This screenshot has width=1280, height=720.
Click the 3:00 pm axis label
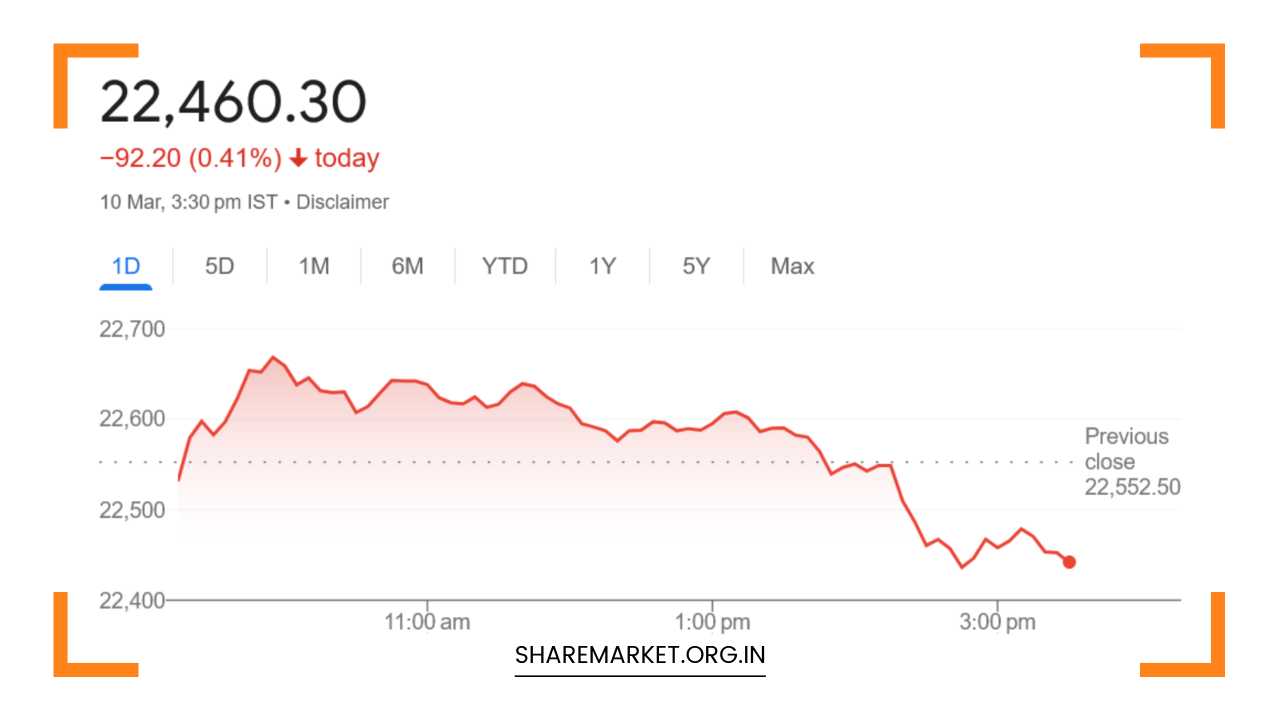point(997,622)
